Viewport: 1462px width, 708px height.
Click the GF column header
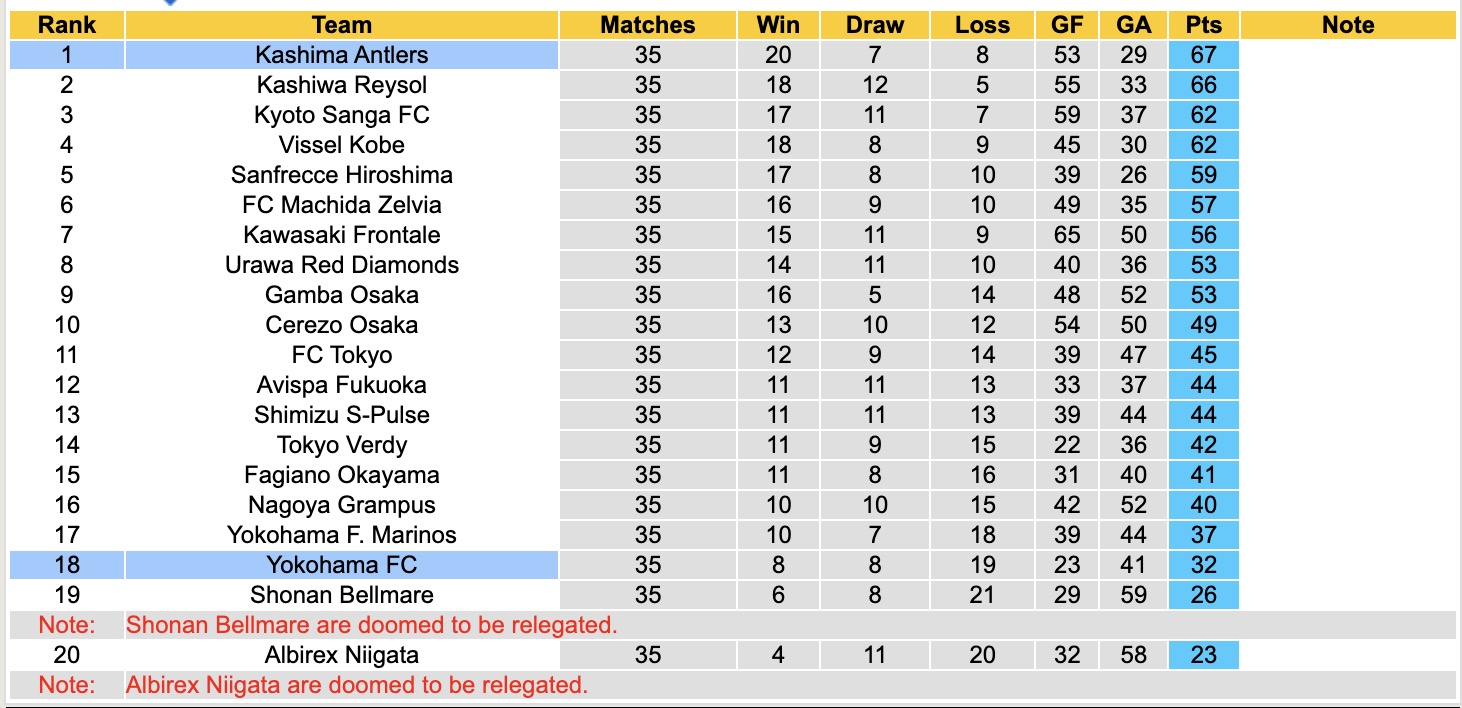1067,25
